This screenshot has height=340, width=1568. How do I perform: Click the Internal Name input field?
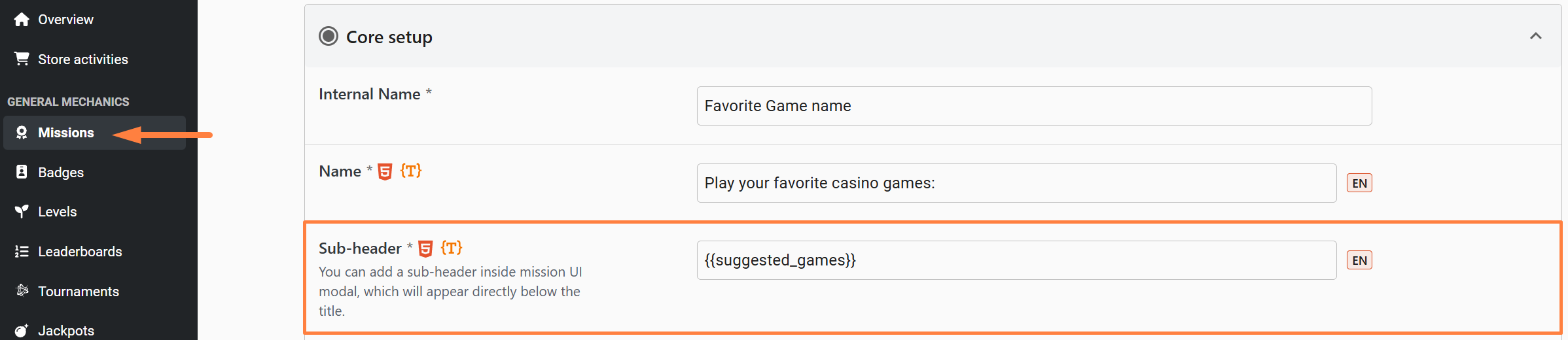pos(1034,106)
